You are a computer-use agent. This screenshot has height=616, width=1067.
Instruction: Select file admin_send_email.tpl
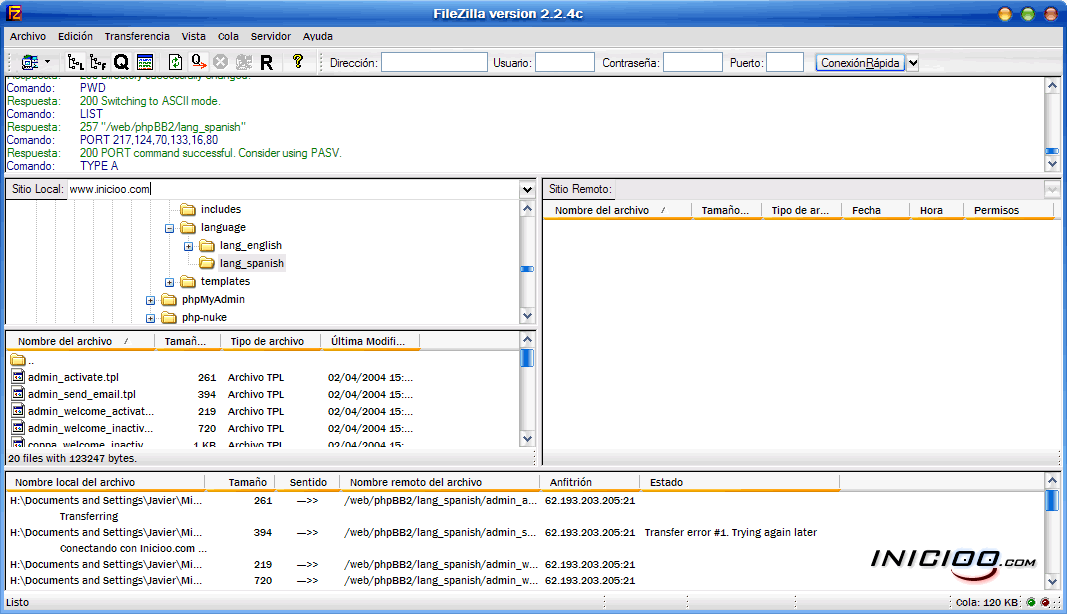82,394
